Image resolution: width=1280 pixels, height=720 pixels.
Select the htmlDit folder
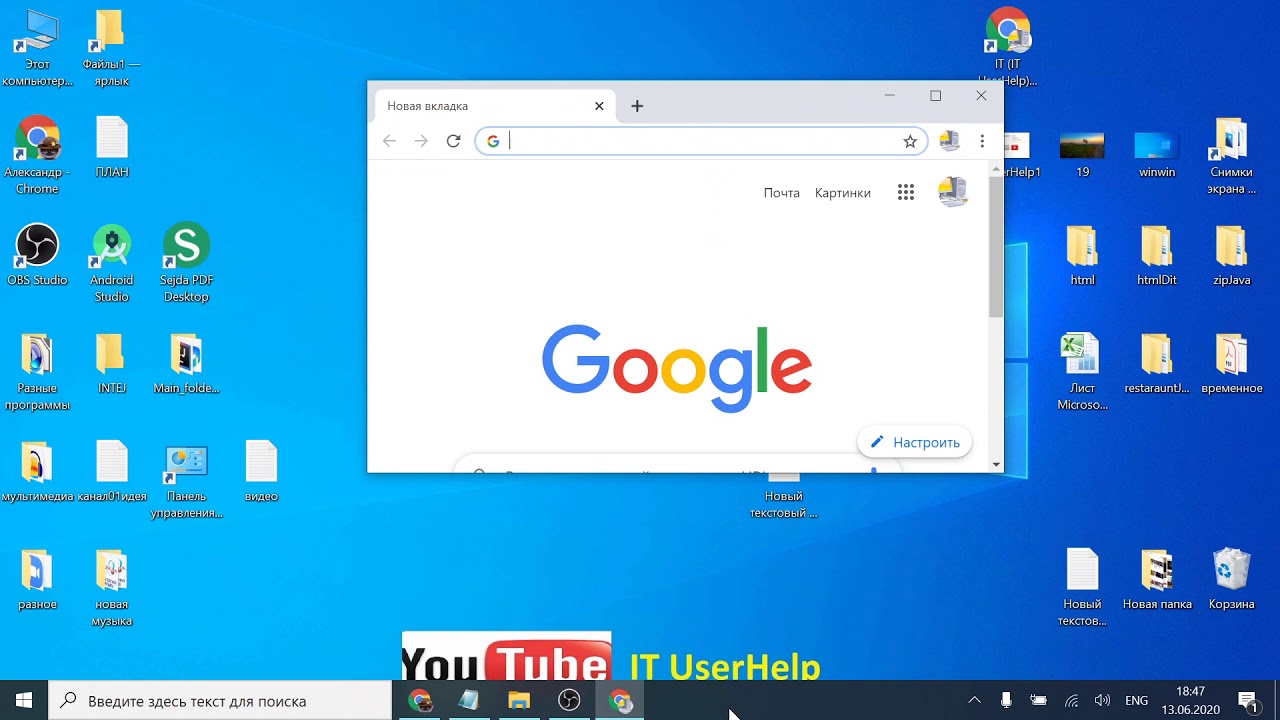pyautogui.click(x=1157, y=255)
